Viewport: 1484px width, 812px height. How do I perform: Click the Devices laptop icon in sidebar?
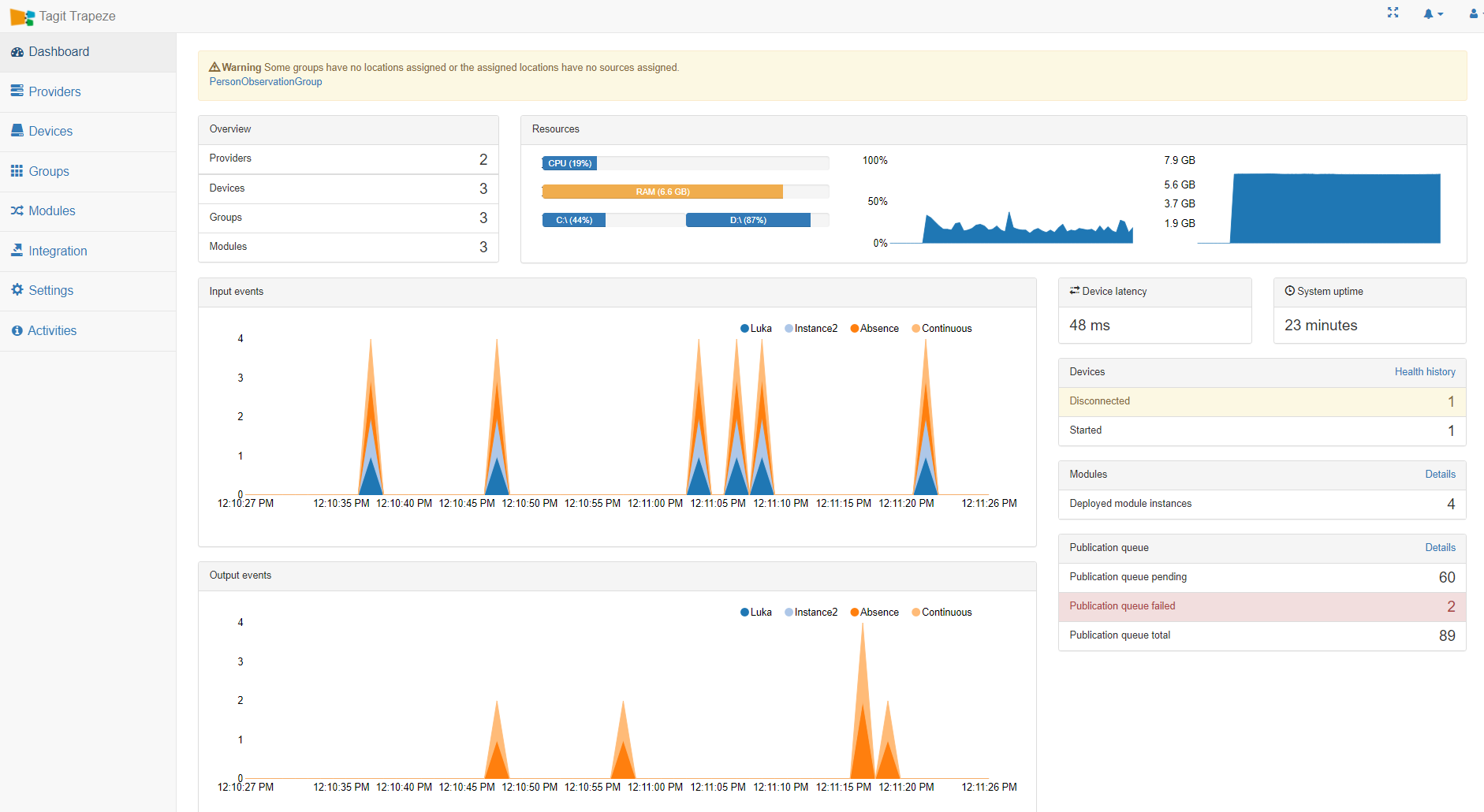tap(17, 130)
